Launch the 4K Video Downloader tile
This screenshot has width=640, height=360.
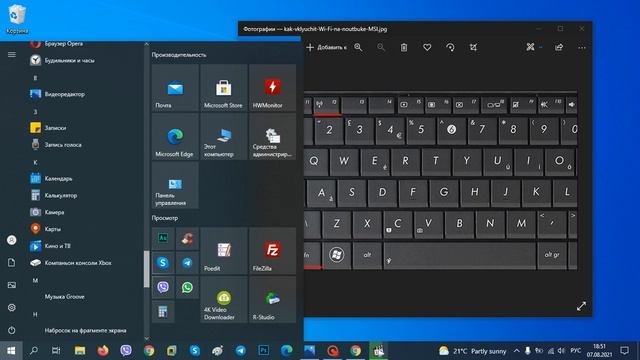pyautogui.click(x=224, y=300)
